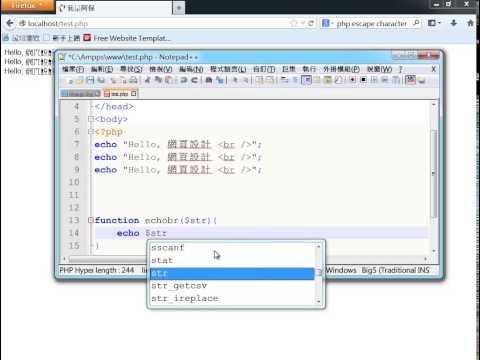Toggle the highlighted Indent Guide icon
This screenshot has width=480, height=360.
click(x=306, y=80)
